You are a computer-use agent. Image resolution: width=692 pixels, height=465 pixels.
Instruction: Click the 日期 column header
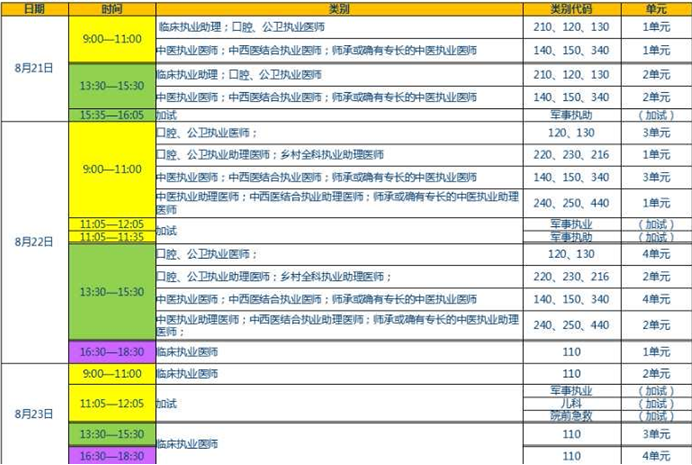pos(34,7)
